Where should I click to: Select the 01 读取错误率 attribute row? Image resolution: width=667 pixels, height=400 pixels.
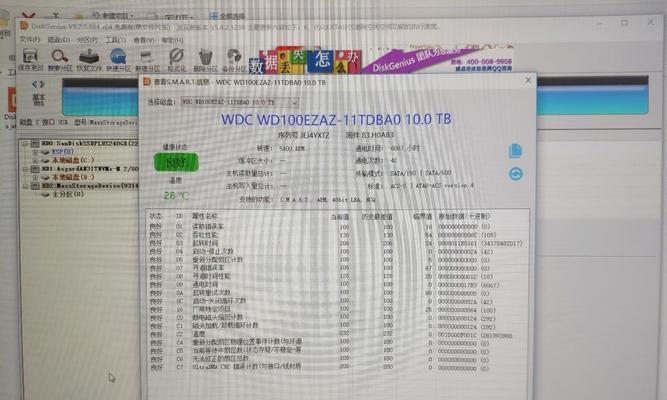(336, 227)
